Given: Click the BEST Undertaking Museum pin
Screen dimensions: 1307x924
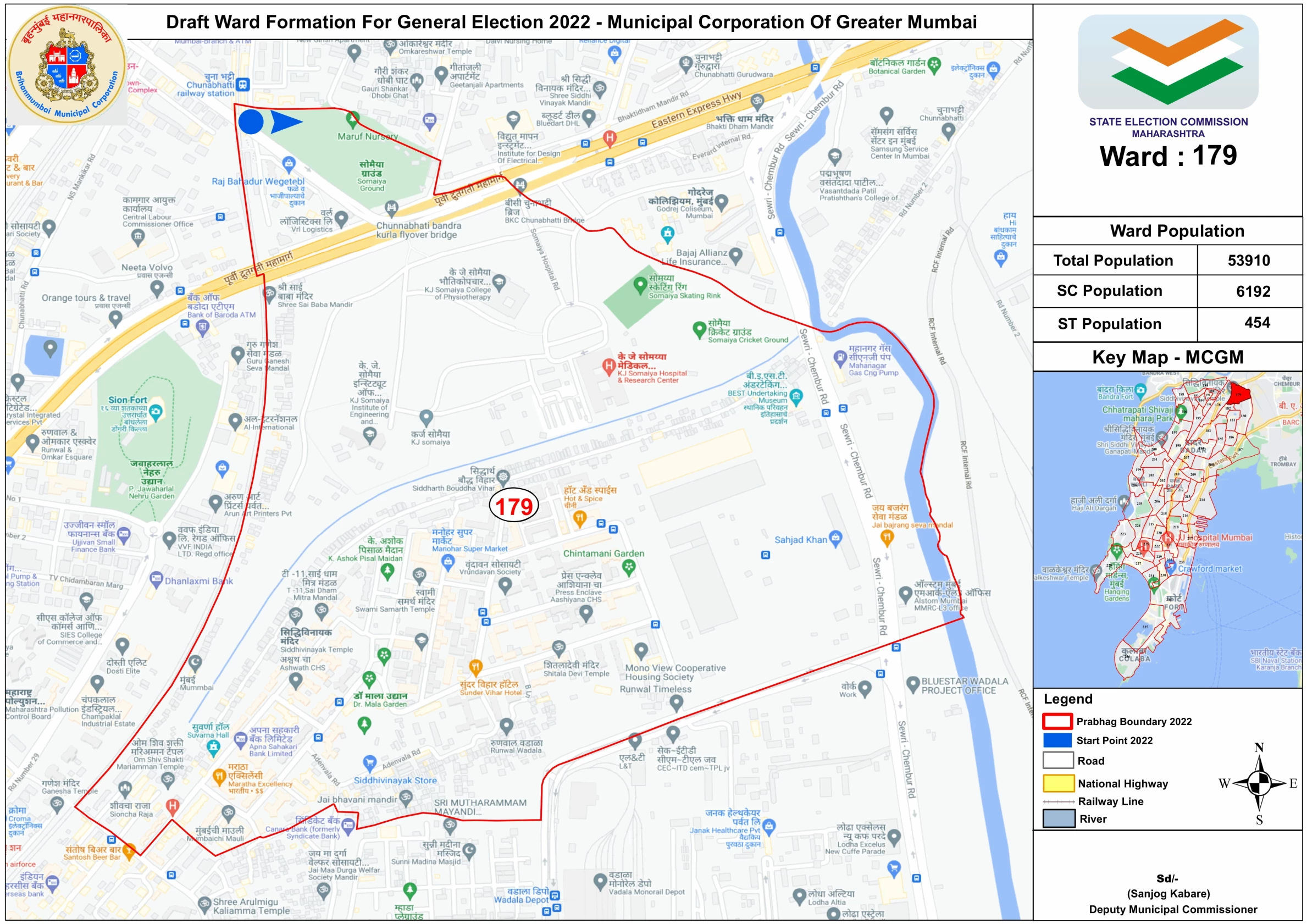Looking at the screenshot, I should click(x=796, y=396).
